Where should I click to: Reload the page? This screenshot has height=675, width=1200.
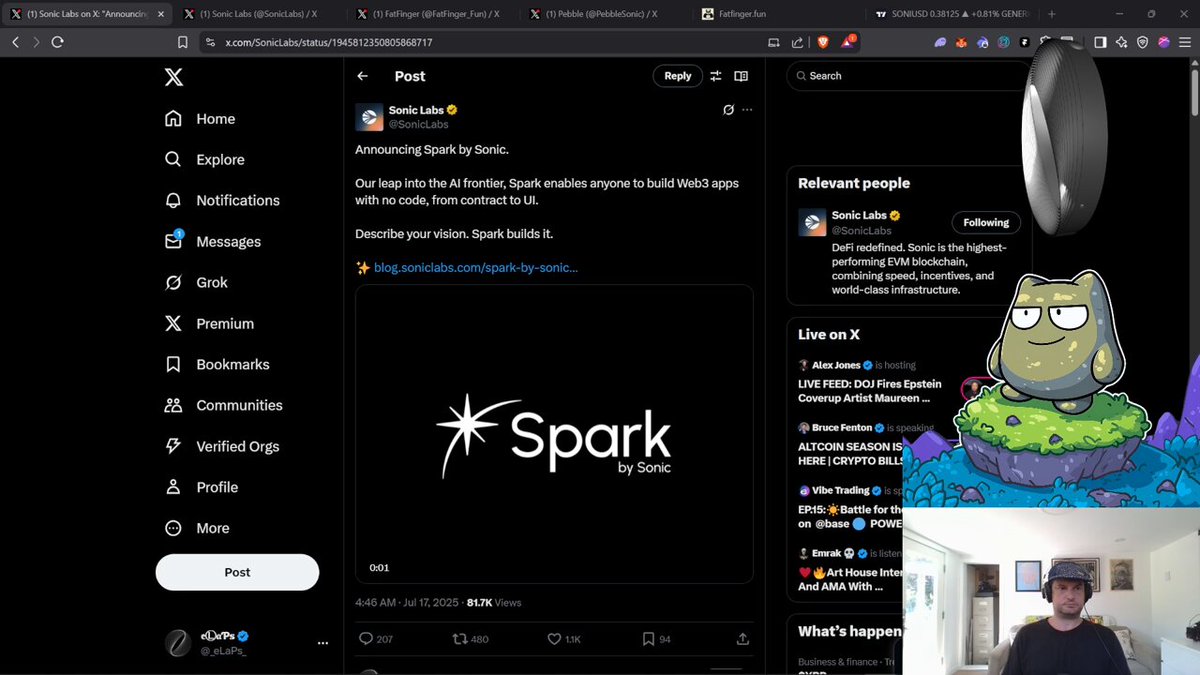point(58,42)
